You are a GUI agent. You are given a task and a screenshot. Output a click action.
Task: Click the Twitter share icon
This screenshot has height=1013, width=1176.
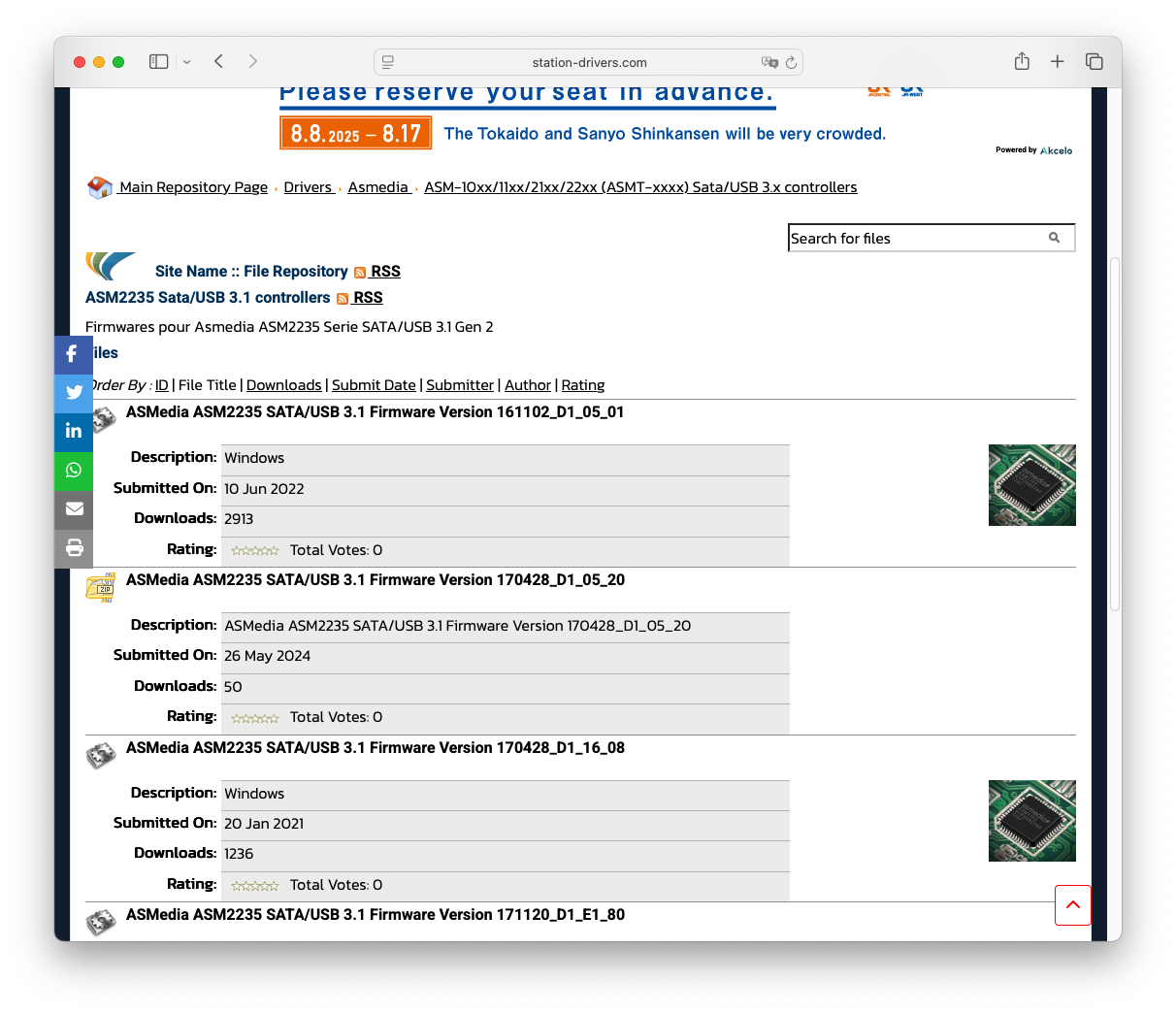click(74, 393)
